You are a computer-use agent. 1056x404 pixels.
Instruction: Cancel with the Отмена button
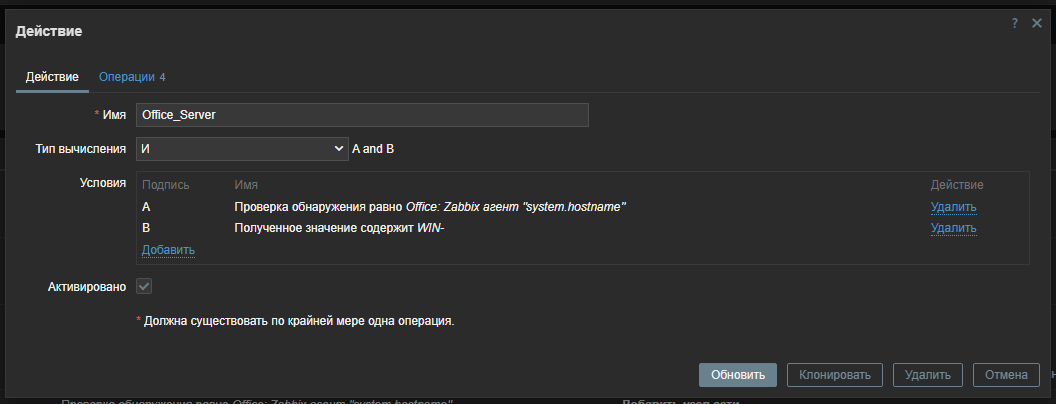pyautogui.click(x=1005, y=375)
